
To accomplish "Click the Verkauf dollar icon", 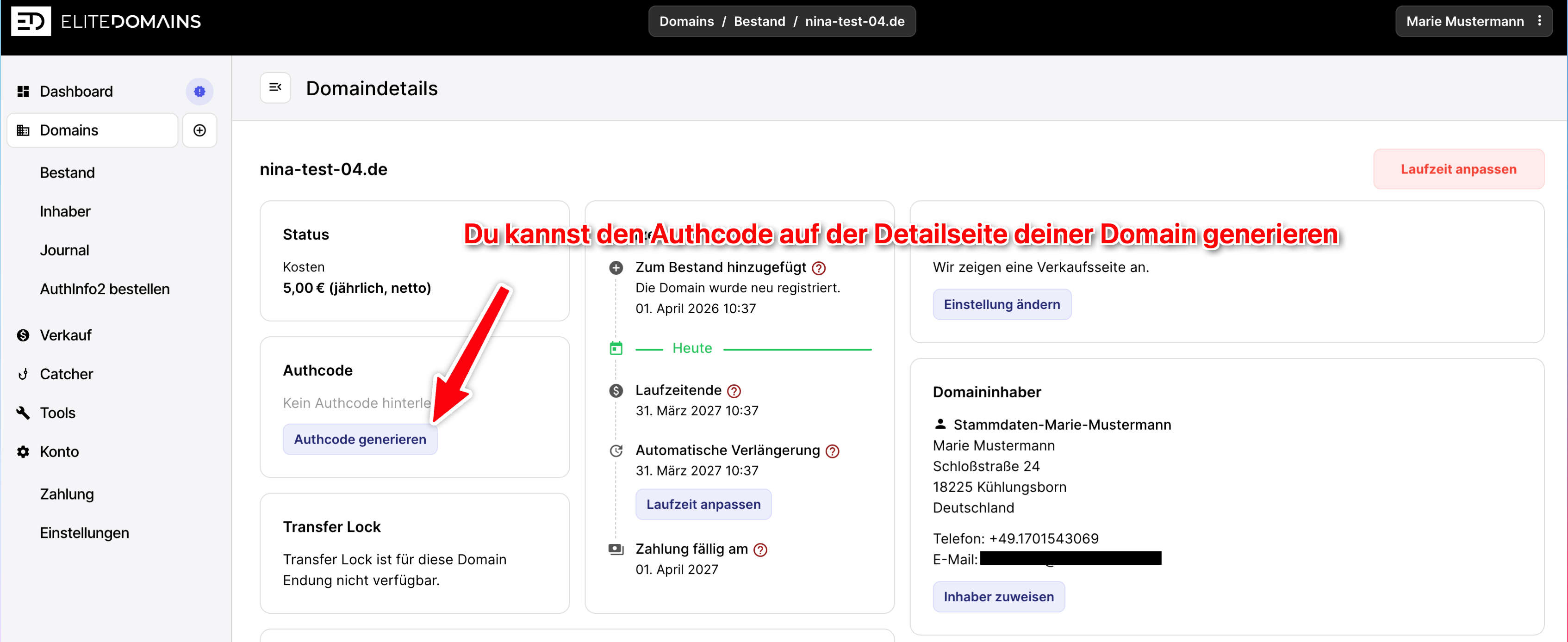I will pos(23,335).
